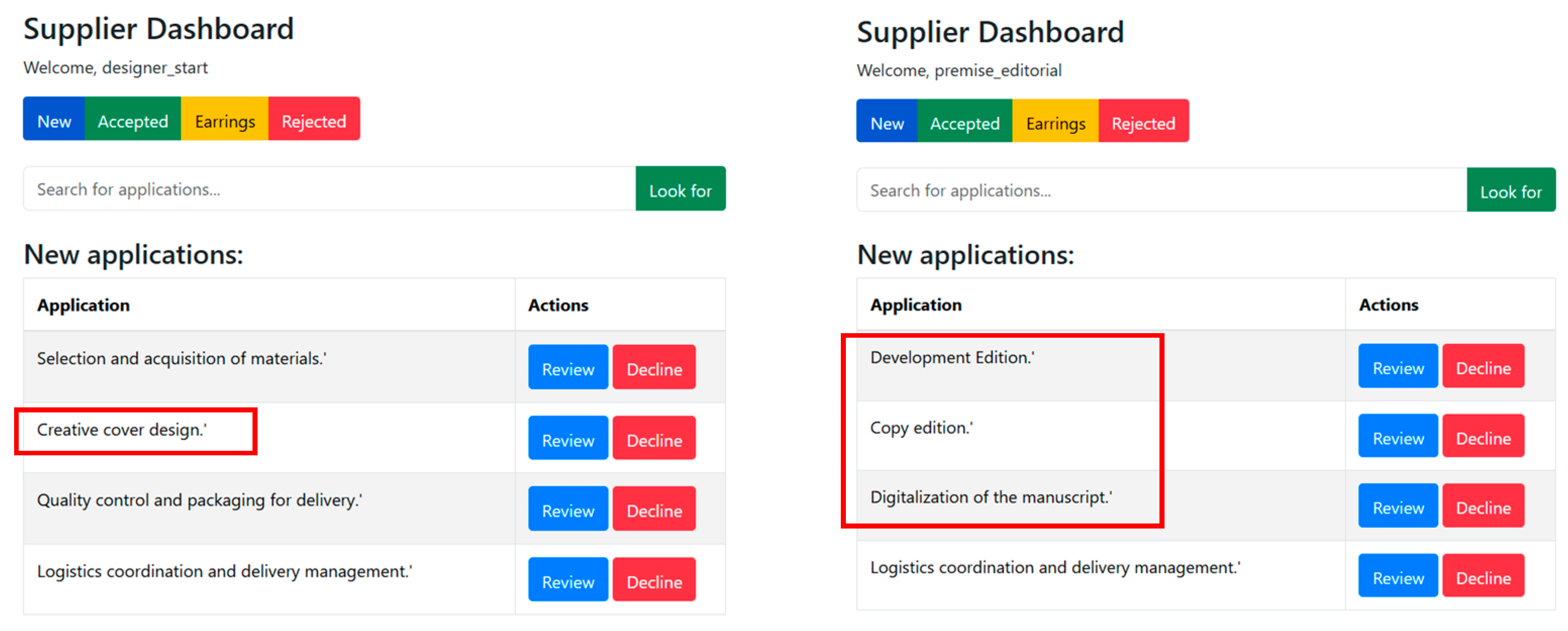The width and height of the screenshot is (1568, 631).
Task: Decline Copy edition application
Action: [1483, 437]
